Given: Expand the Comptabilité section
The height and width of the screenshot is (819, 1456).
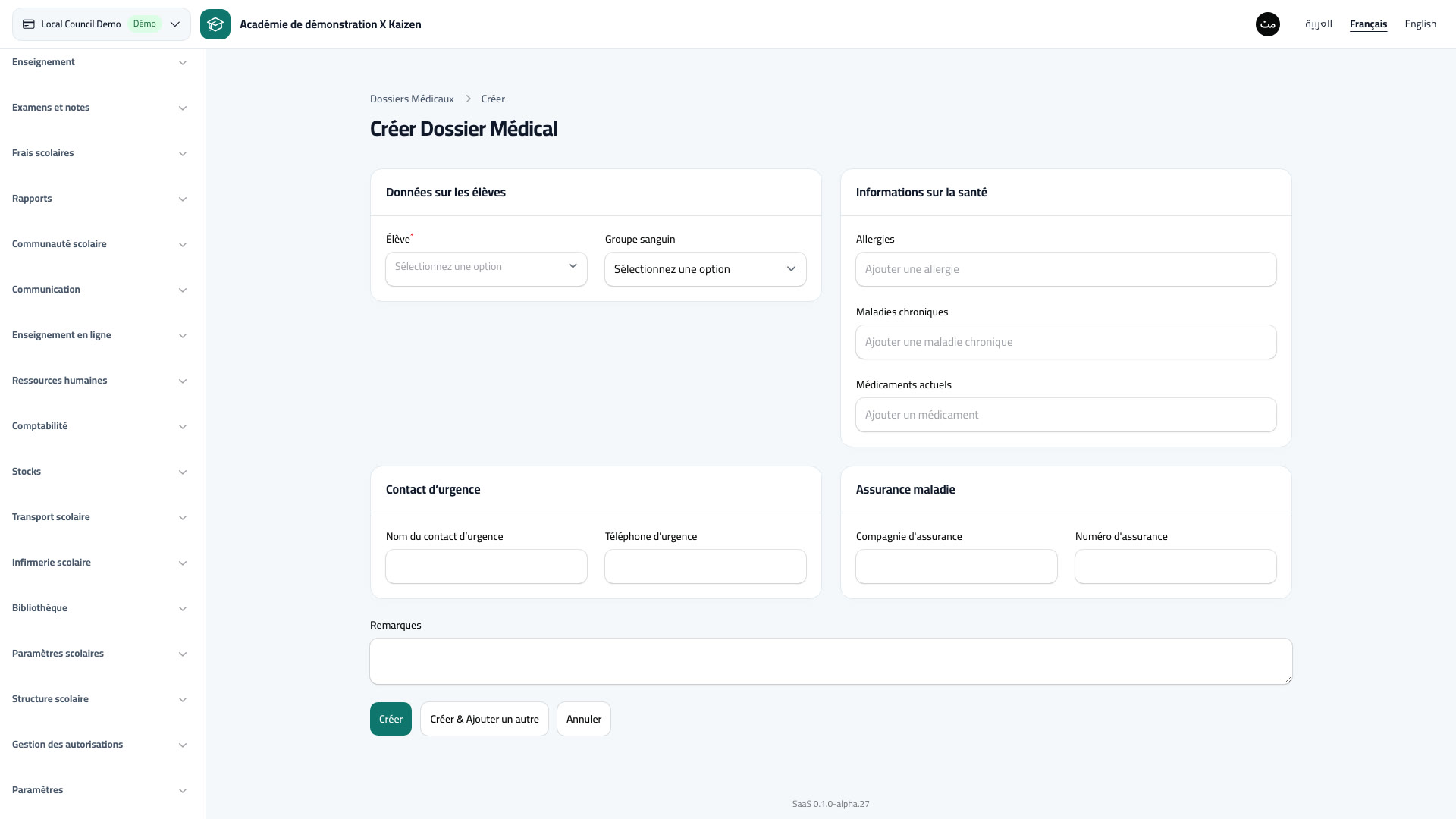Looking at the screenshot, I should point(99,426).
